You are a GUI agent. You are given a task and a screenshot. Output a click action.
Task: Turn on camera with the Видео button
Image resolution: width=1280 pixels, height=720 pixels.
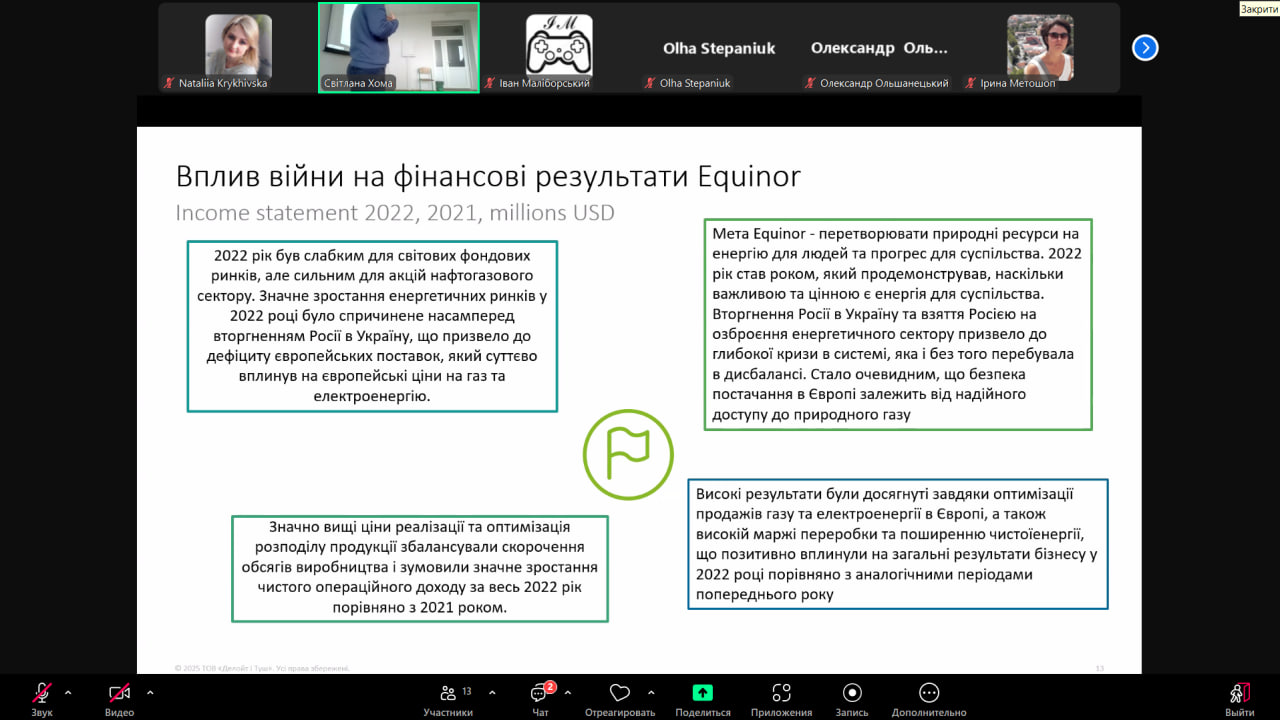[120, 699]
